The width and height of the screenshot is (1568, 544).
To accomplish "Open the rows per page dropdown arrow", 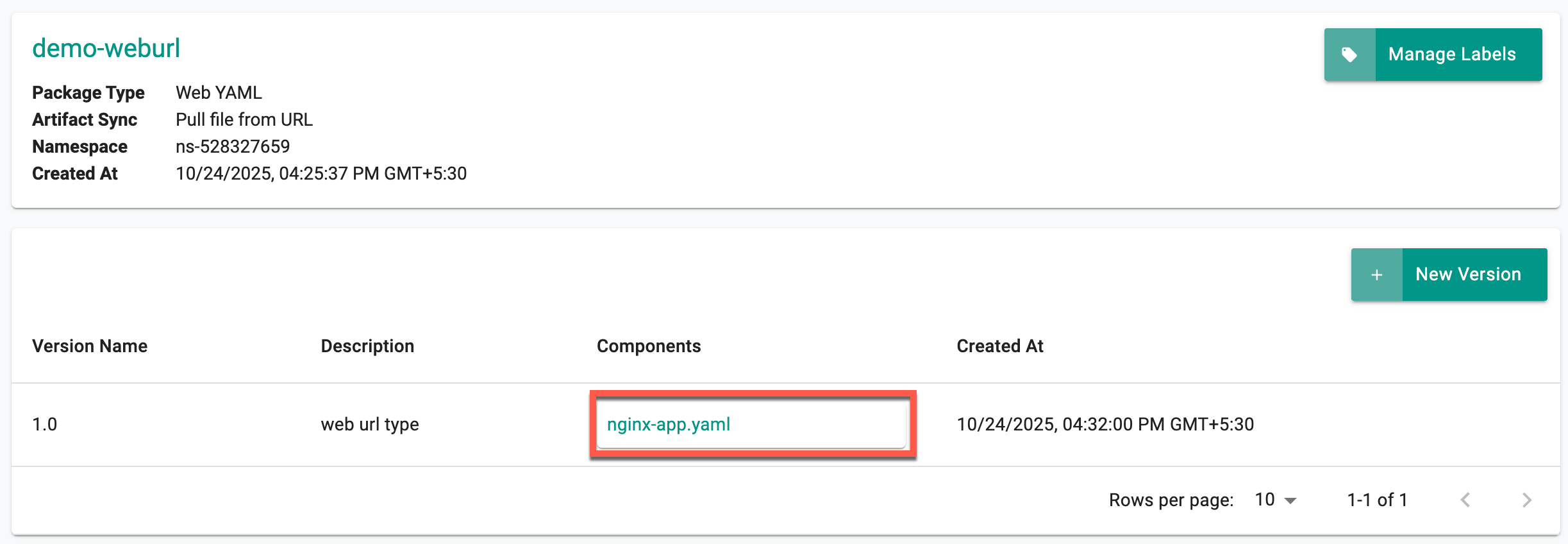I will click(x=1290, y=500).
